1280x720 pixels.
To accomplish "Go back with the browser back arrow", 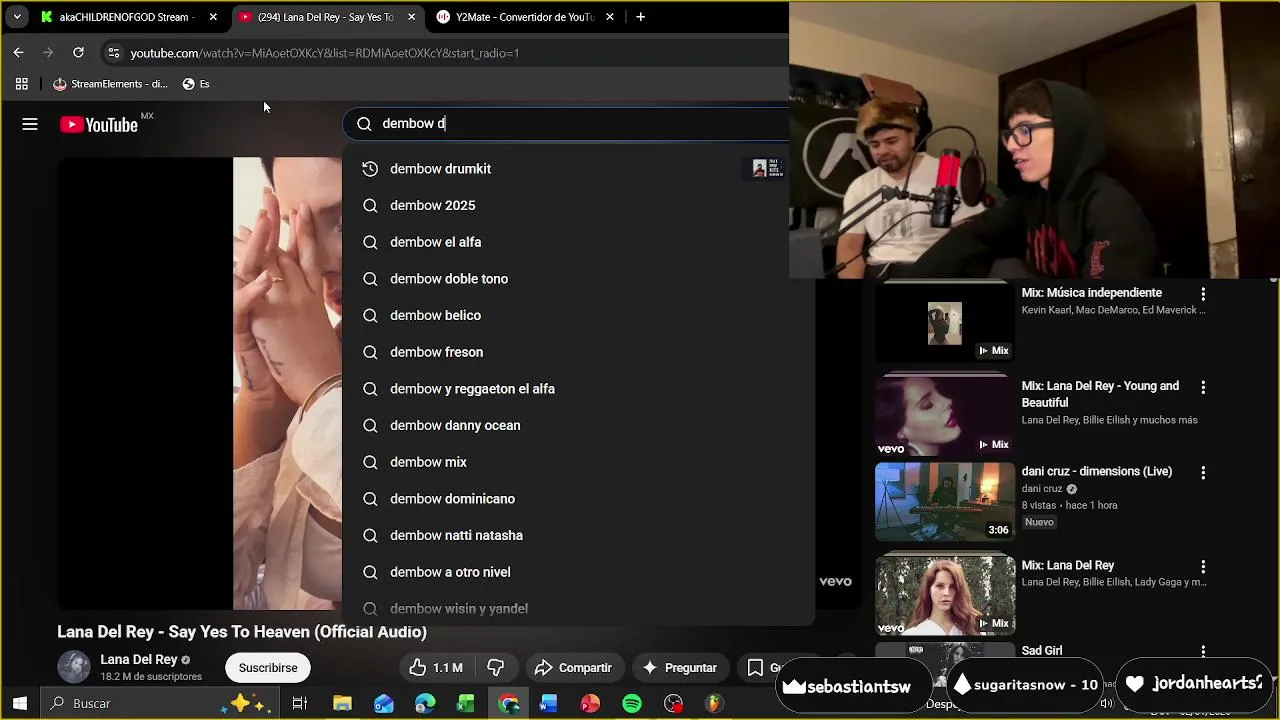I will click(x=18, y=53).
